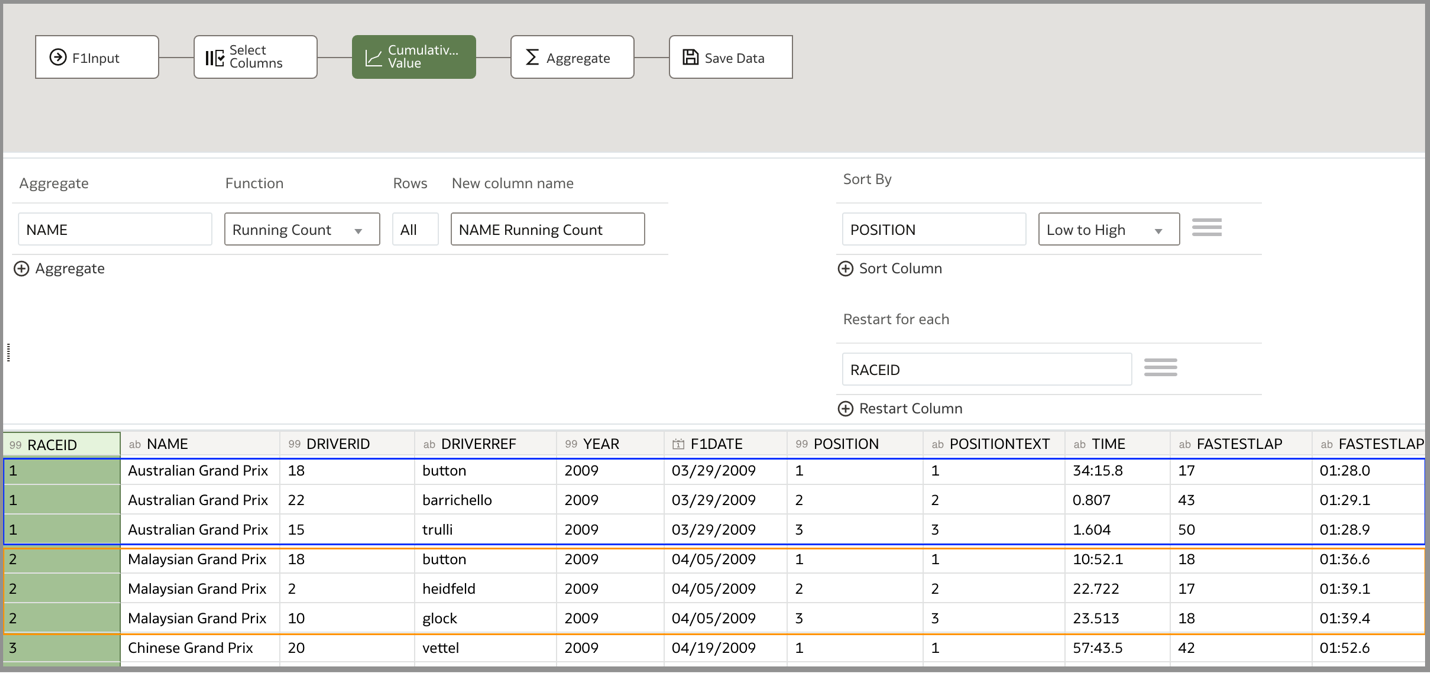Click the numeric type icon on RACEID column
This screenshot has width=1430, height=675.
[x=16, y=442]
